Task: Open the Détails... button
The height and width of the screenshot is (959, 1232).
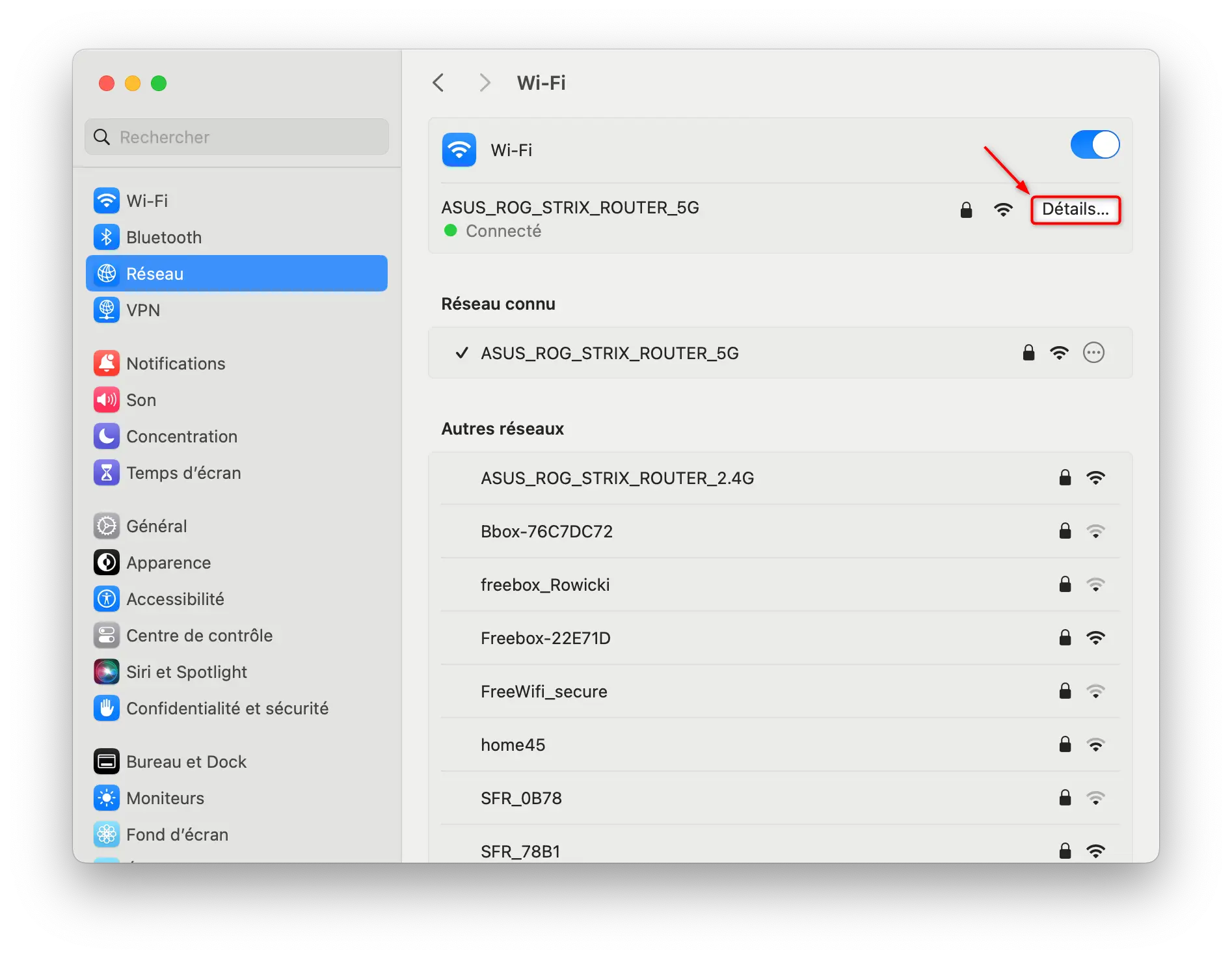Action: tap(1076, 209)
